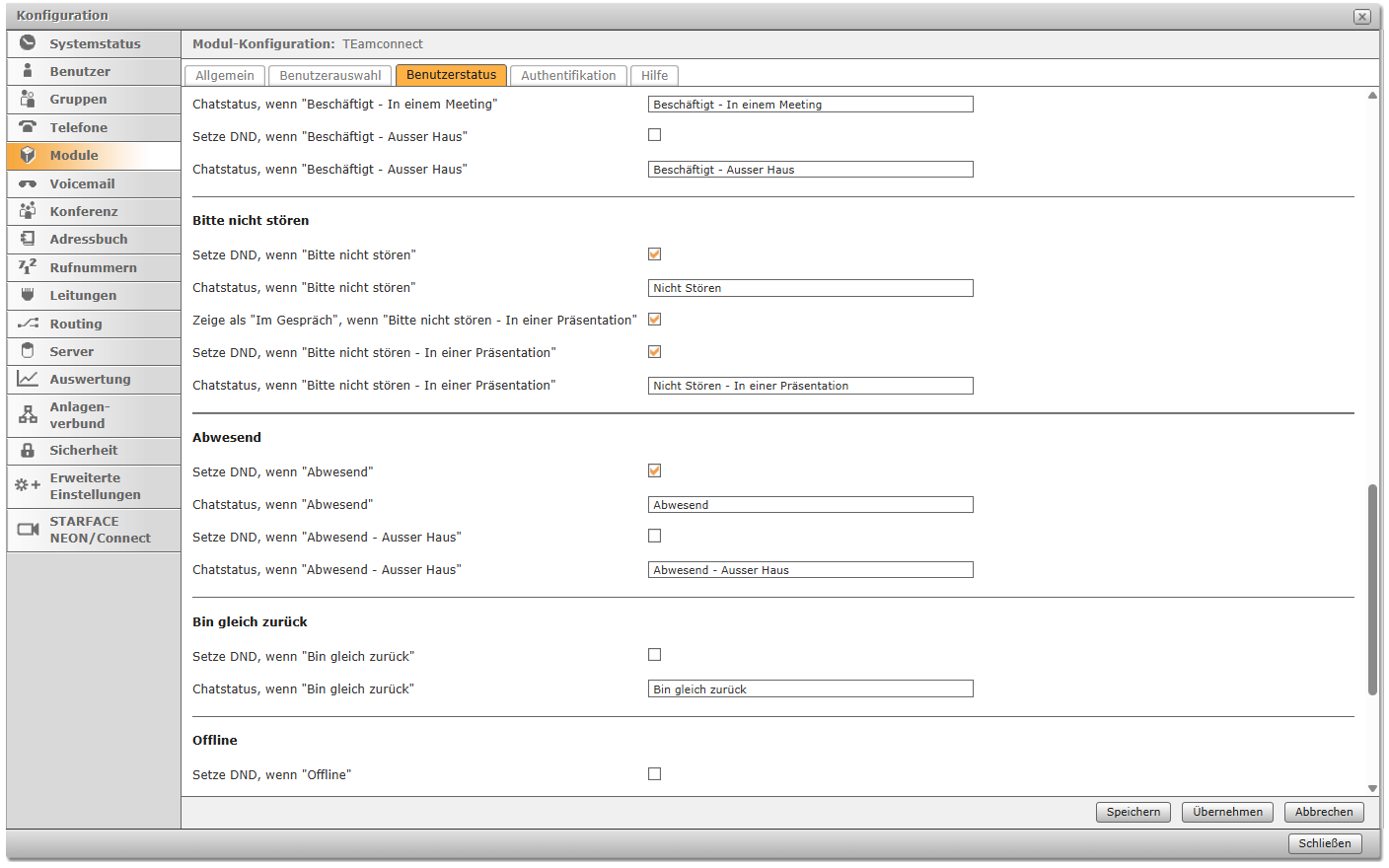
Task: Click the Leitungen plug icon
Action: point(28,295)
